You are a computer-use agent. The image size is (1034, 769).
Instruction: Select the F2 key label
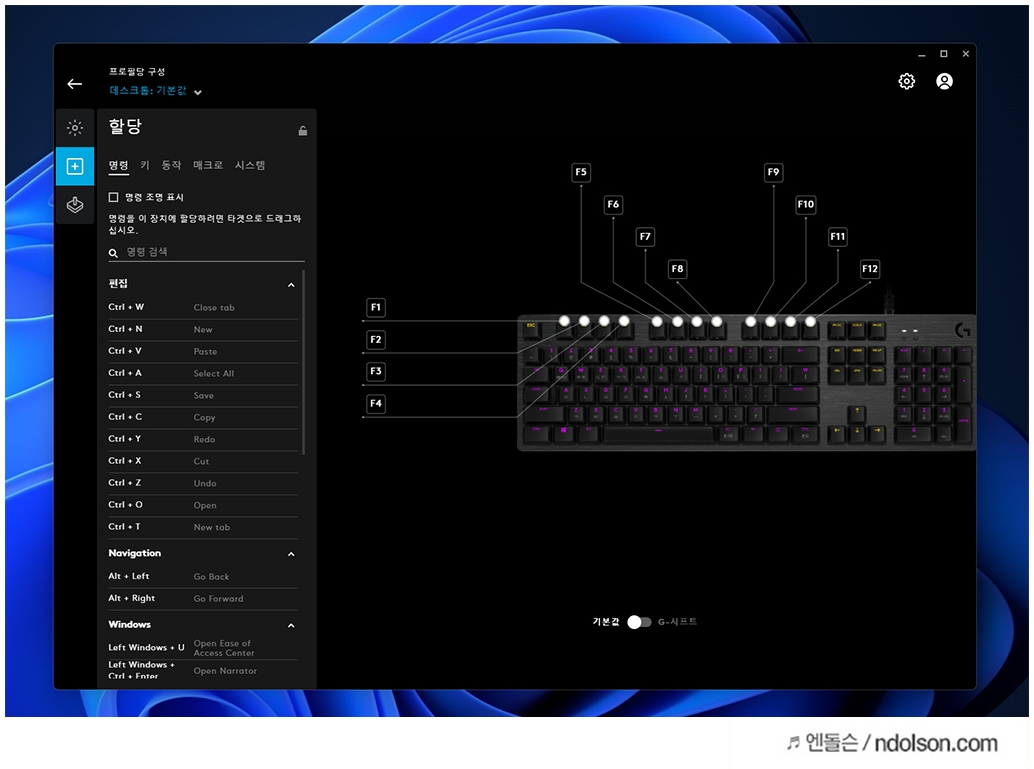pos(376,340)
